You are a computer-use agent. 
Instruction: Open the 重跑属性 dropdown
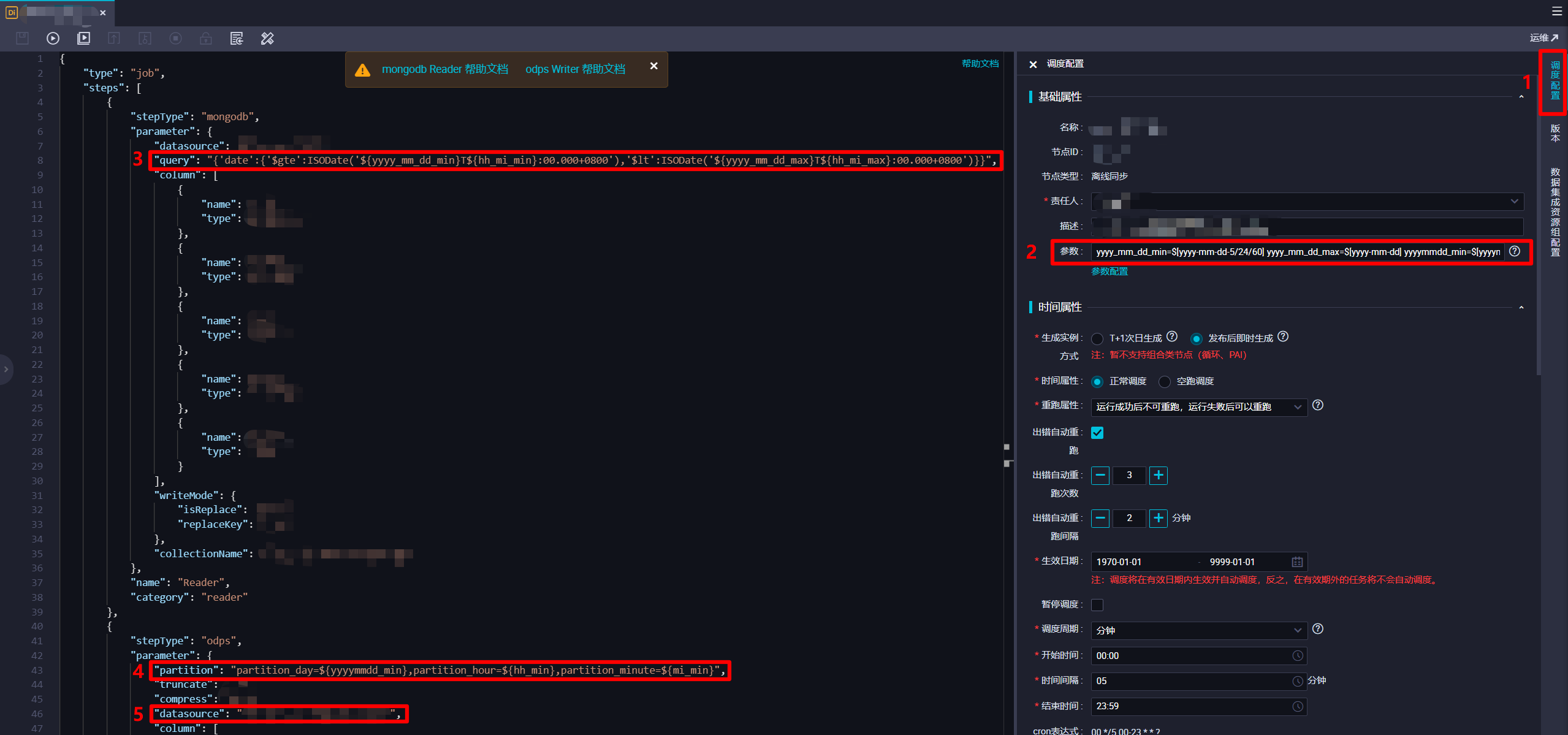pos(1199,407)
